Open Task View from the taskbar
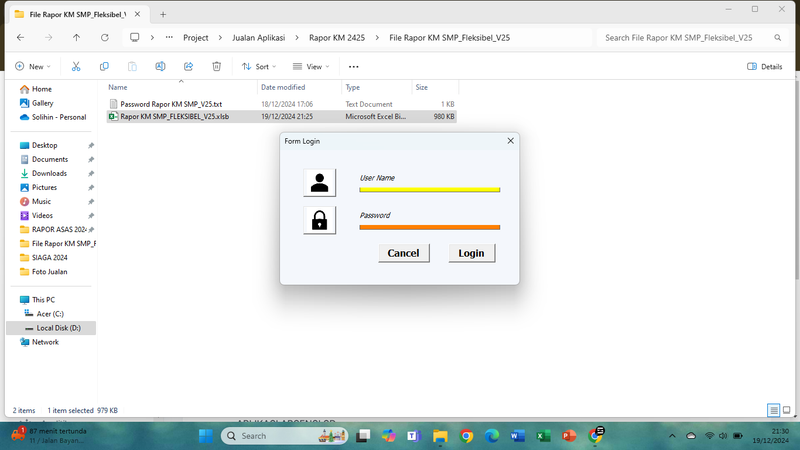Screen dimensions: 800x450 tap(363, 436)
